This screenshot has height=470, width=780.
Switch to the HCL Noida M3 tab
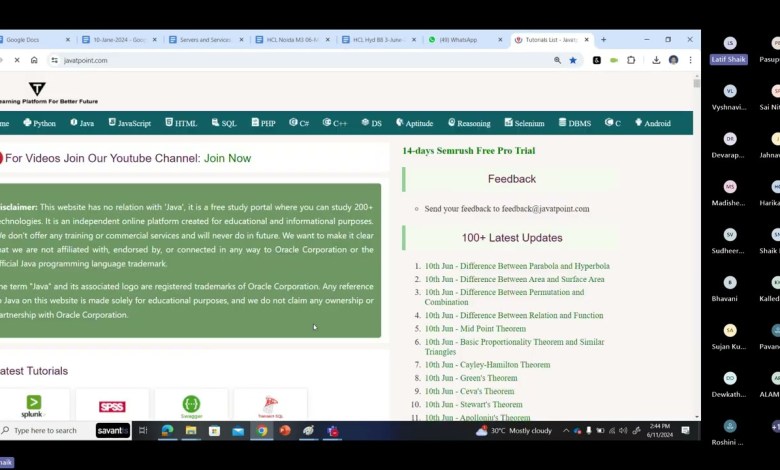pos(292,40)
